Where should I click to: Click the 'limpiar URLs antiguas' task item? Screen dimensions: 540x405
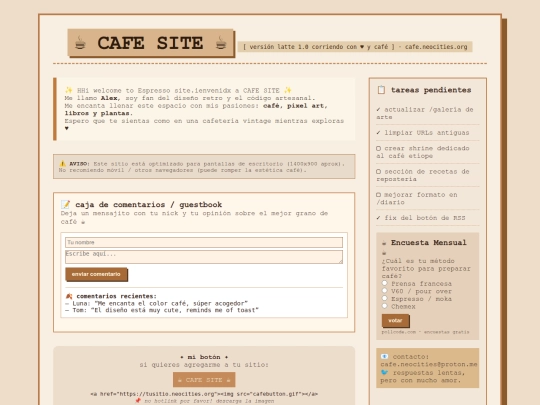pos(423,133)
